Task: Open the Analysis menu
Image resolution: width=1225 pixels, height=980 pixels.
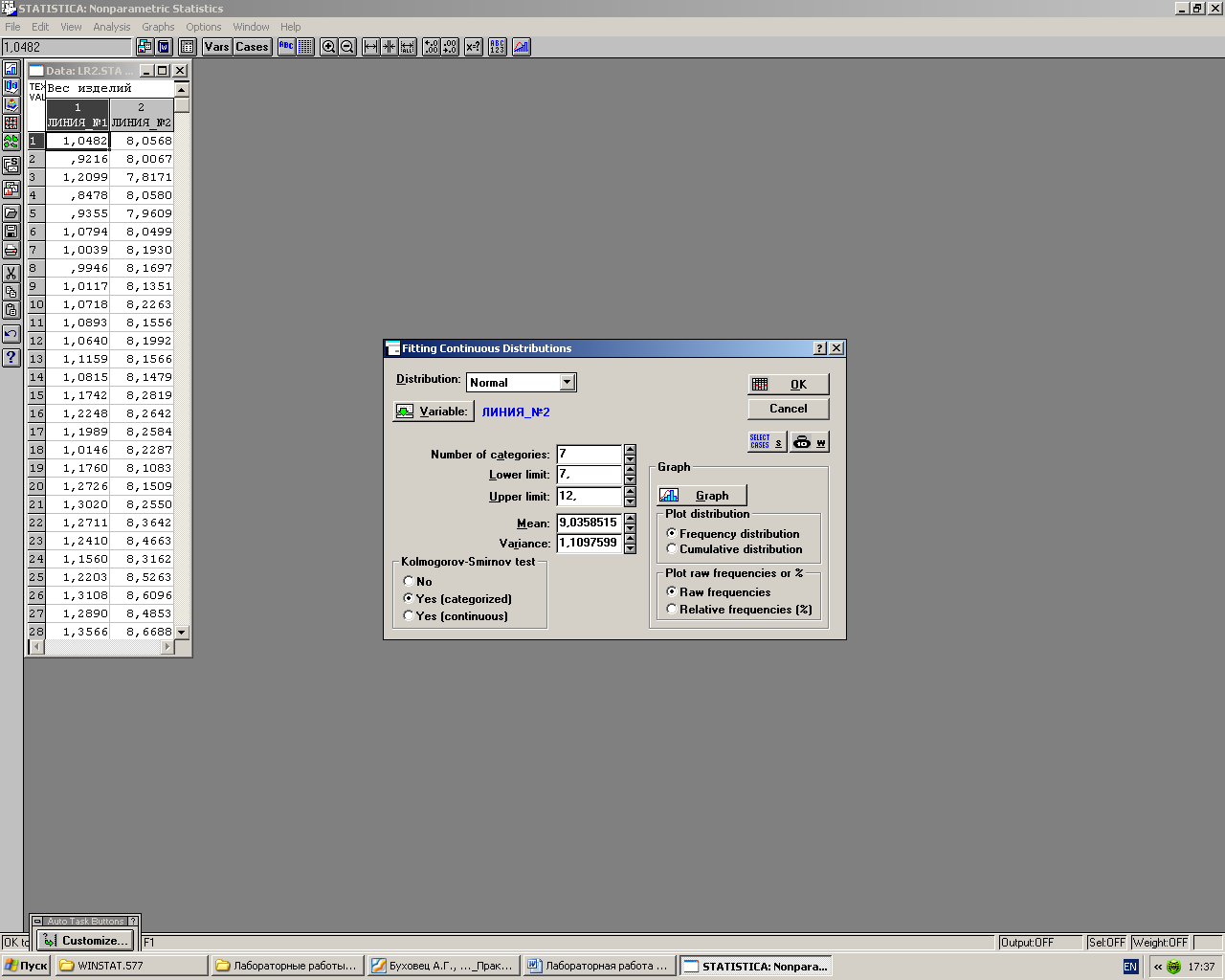Action: [x=112, y=27]
